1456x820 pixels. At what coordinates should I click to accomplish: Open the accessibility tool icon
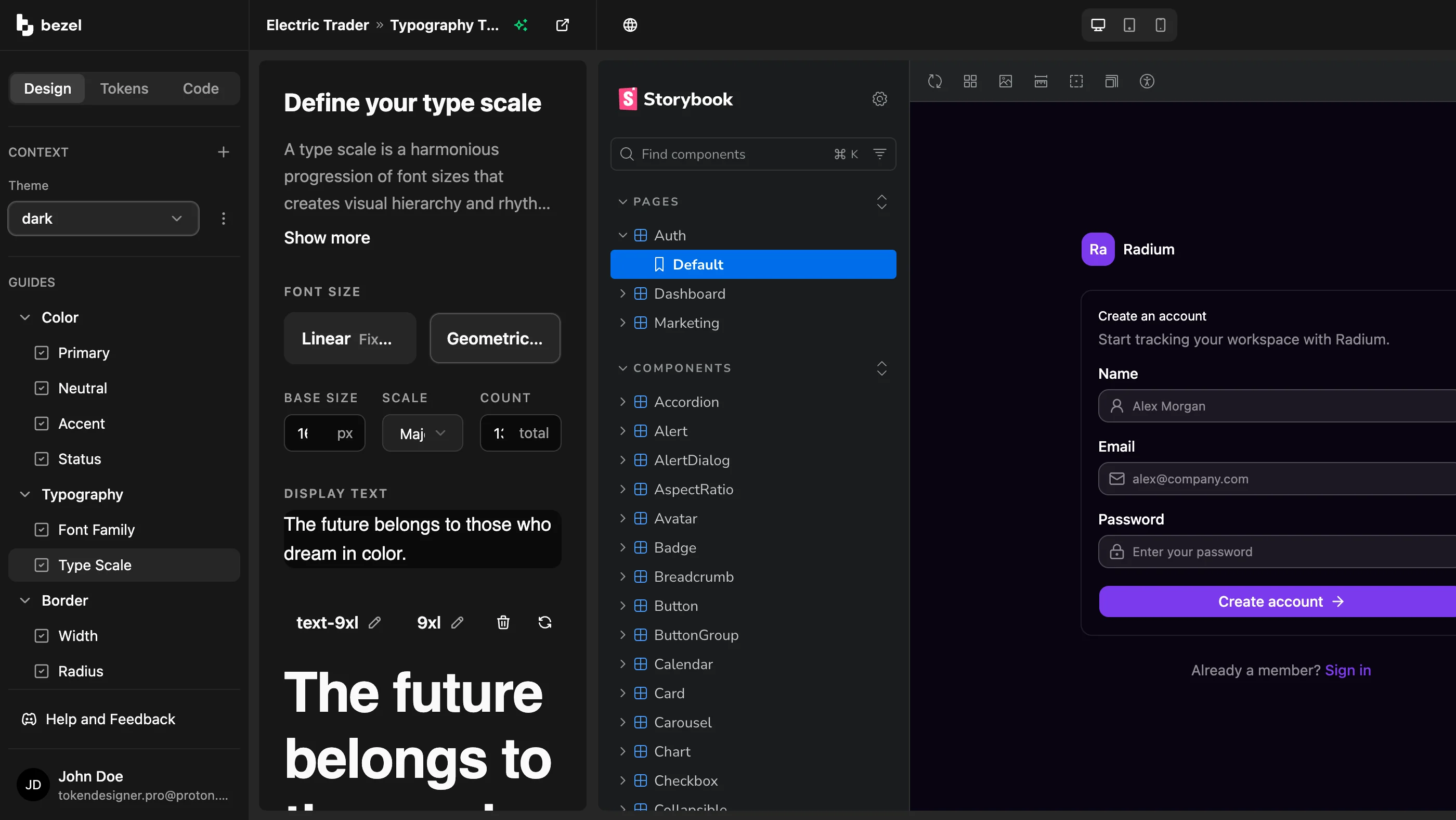pos(1147,82)
